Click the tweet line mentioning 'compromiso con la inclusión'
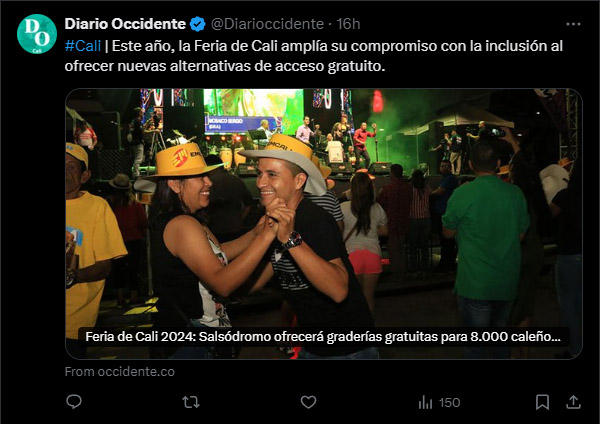Image resolution: width=600 pixels, height=424 pixels. 314,46
